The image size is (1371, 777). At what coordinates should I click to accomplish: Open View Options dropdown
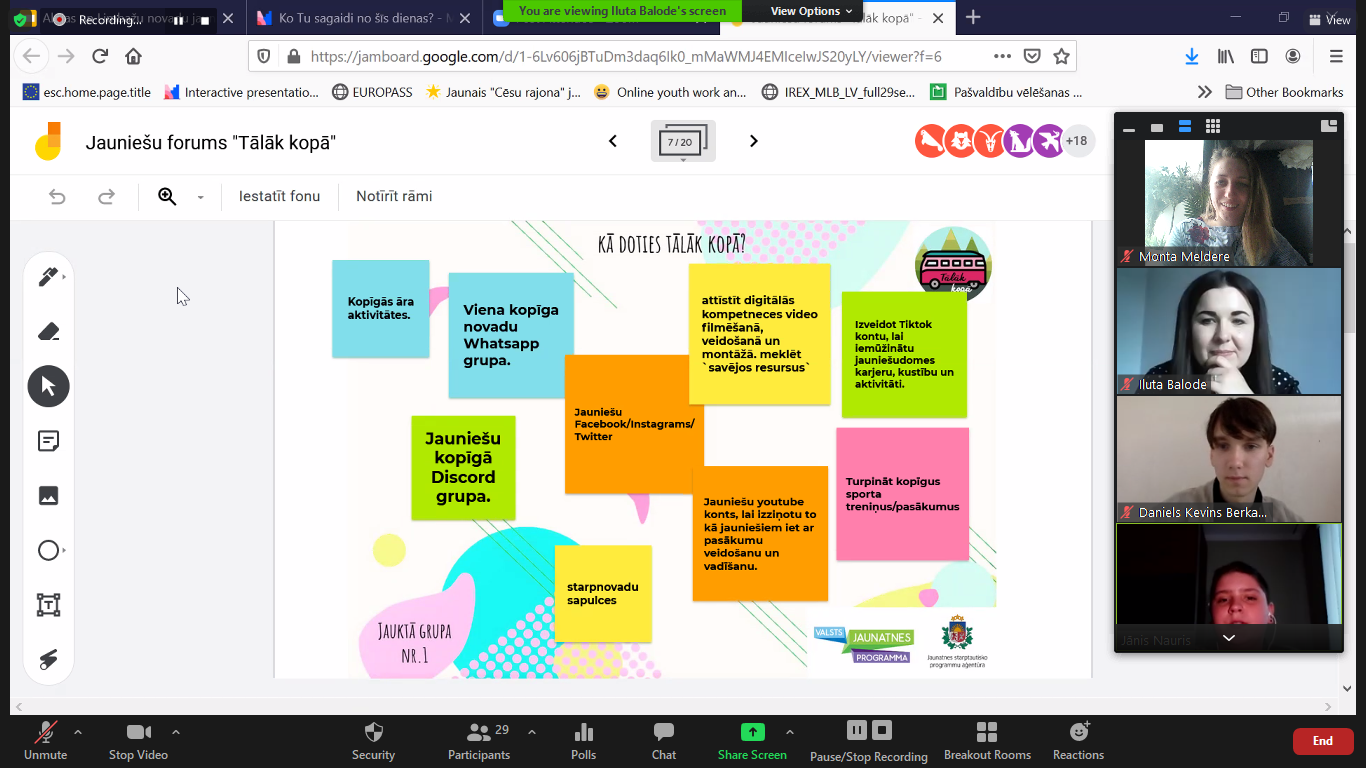(811, 11)
